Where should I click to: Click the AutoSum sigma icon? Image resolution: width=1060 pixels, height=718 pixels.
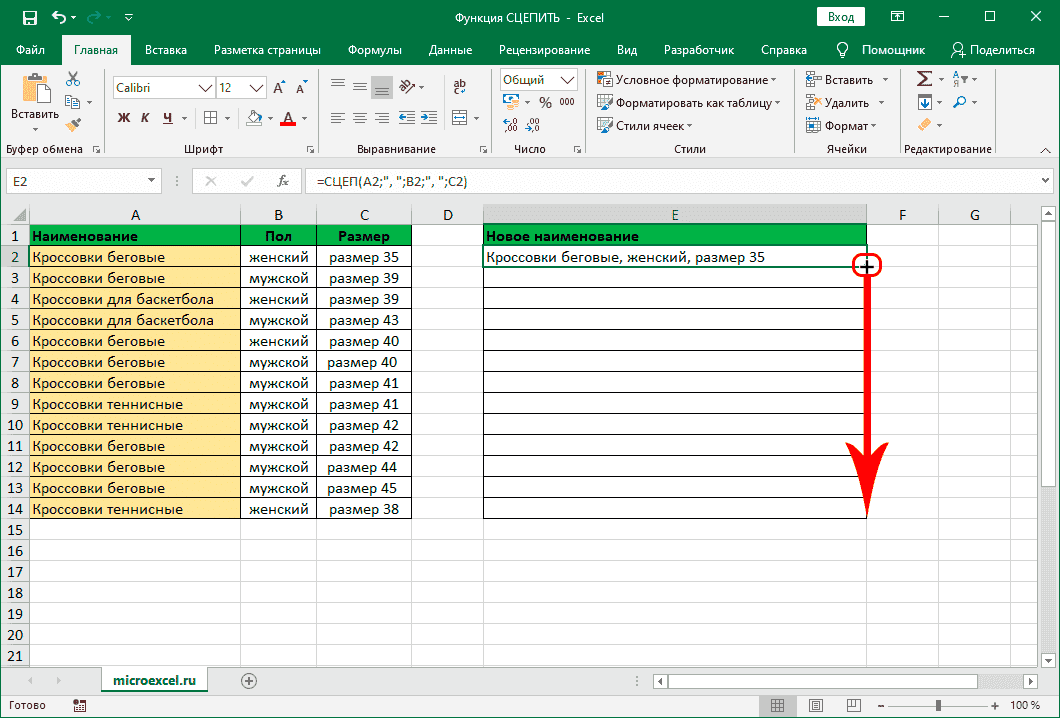(924, 80)
